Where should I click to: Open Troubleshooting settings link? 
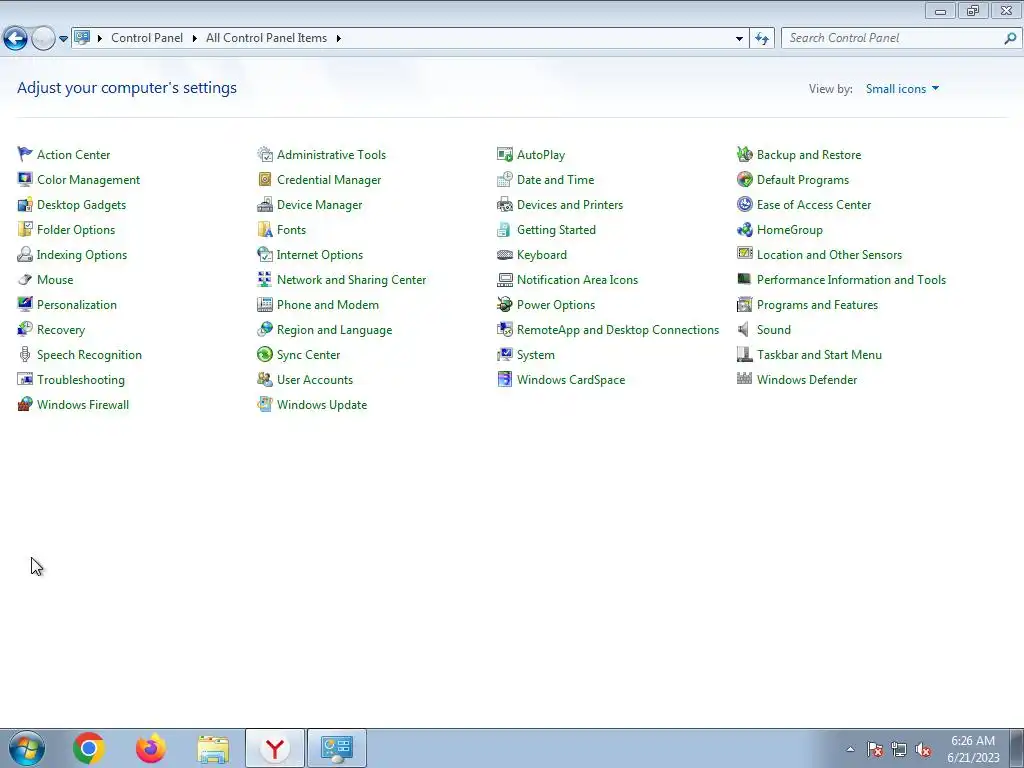(x=81, y=379)
